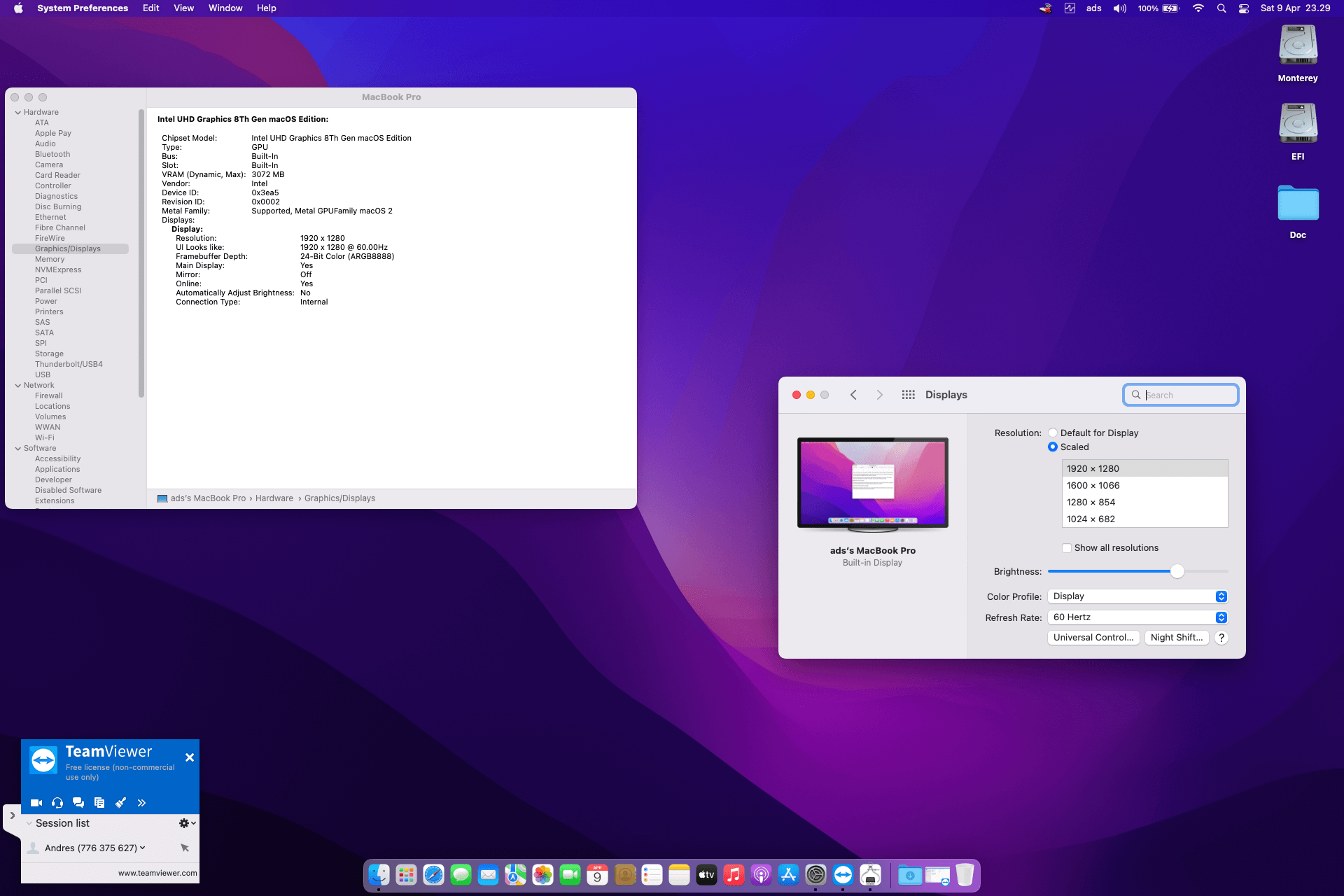Open App Store from the Dock
The height and width of the screenshot is (896, 1344).
(x=788, y=875)
